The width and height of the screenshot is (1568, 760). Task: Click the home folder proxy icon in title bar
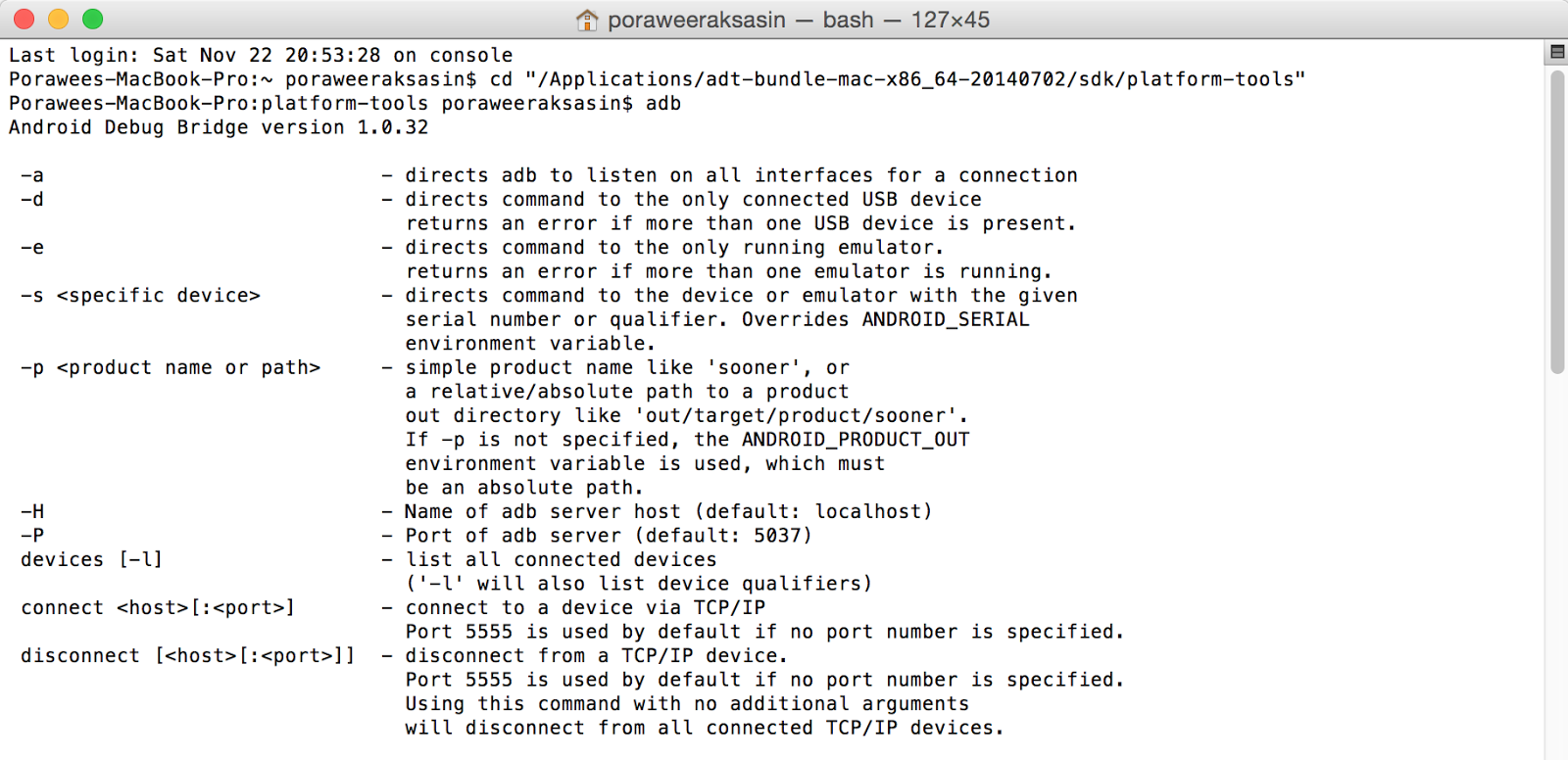pyautogui.click(x=587, y=20)
